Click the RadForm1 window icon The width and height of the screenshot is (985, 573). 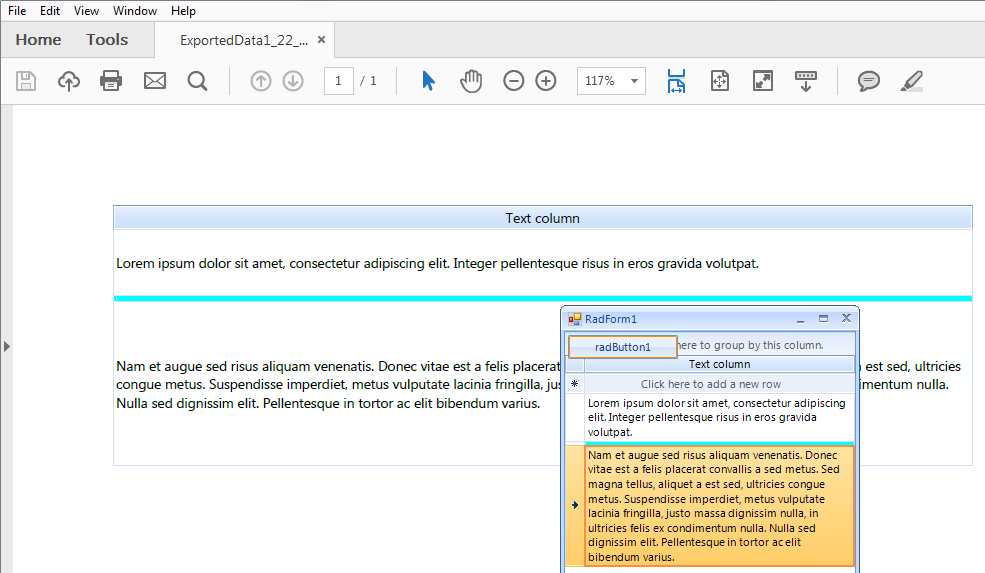[x=574, y=319]
